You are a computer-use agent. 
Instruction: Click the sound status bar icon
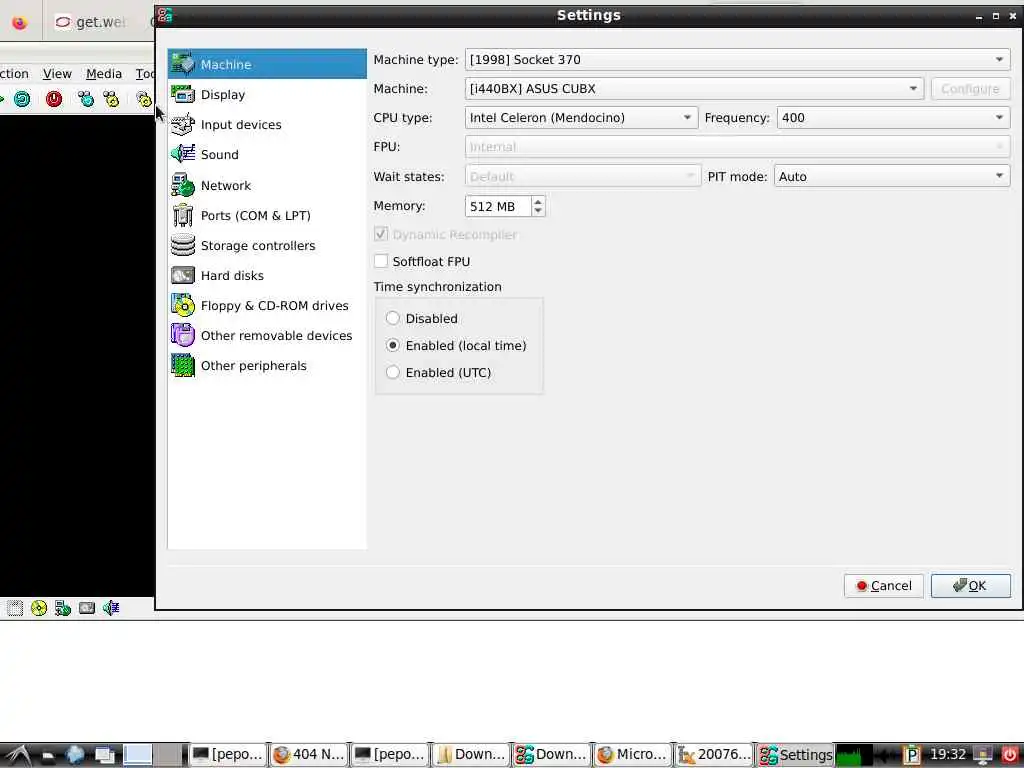(x=111, y=609)
